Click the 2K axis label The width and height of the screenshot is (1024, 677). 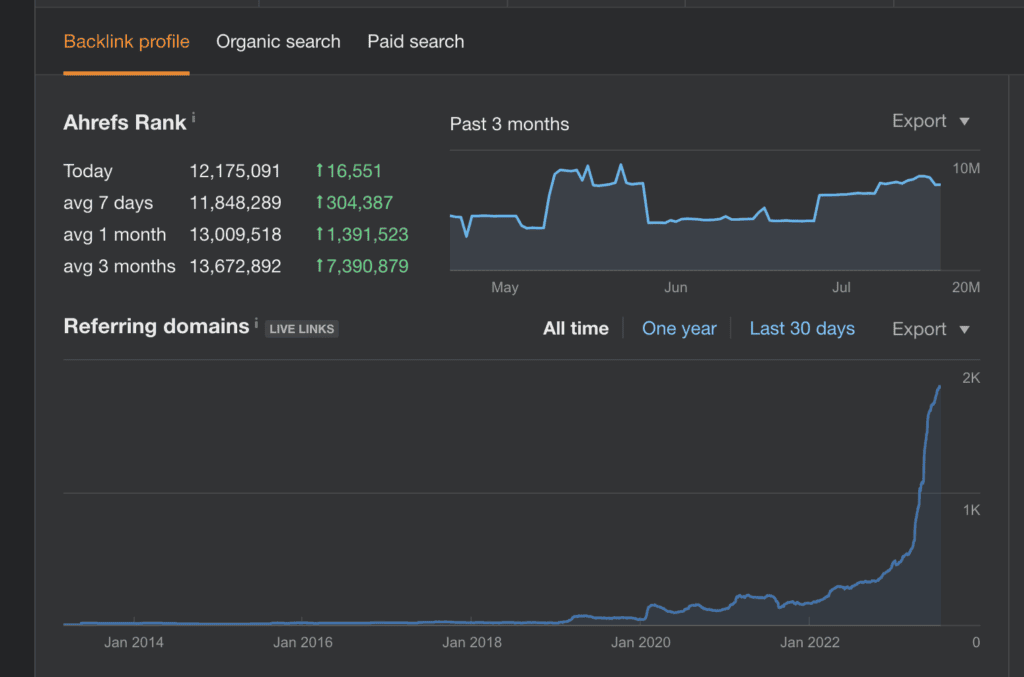[x=971, y=378]
